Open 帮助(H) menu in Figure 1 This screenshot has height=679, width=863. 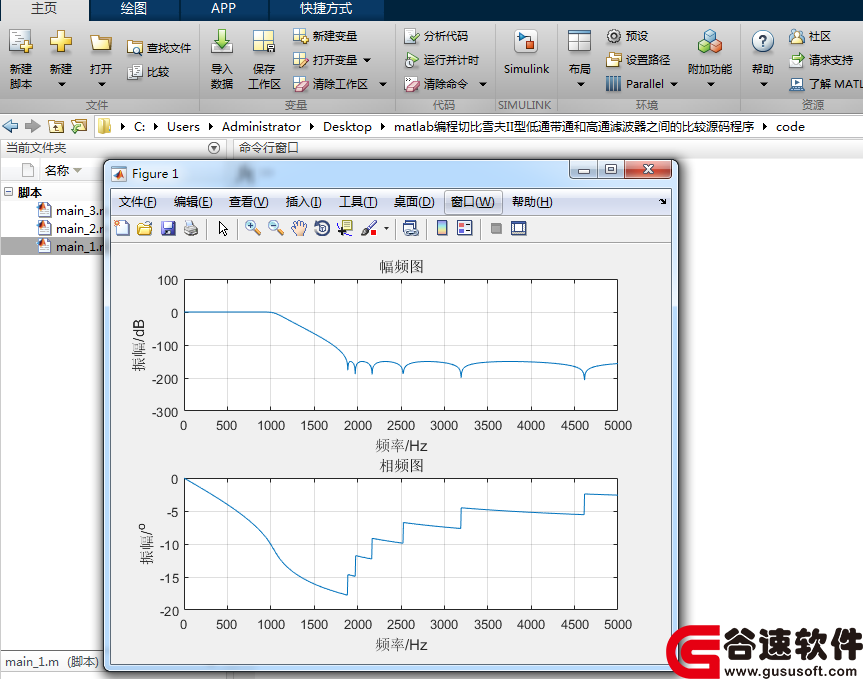click(532, 202)
